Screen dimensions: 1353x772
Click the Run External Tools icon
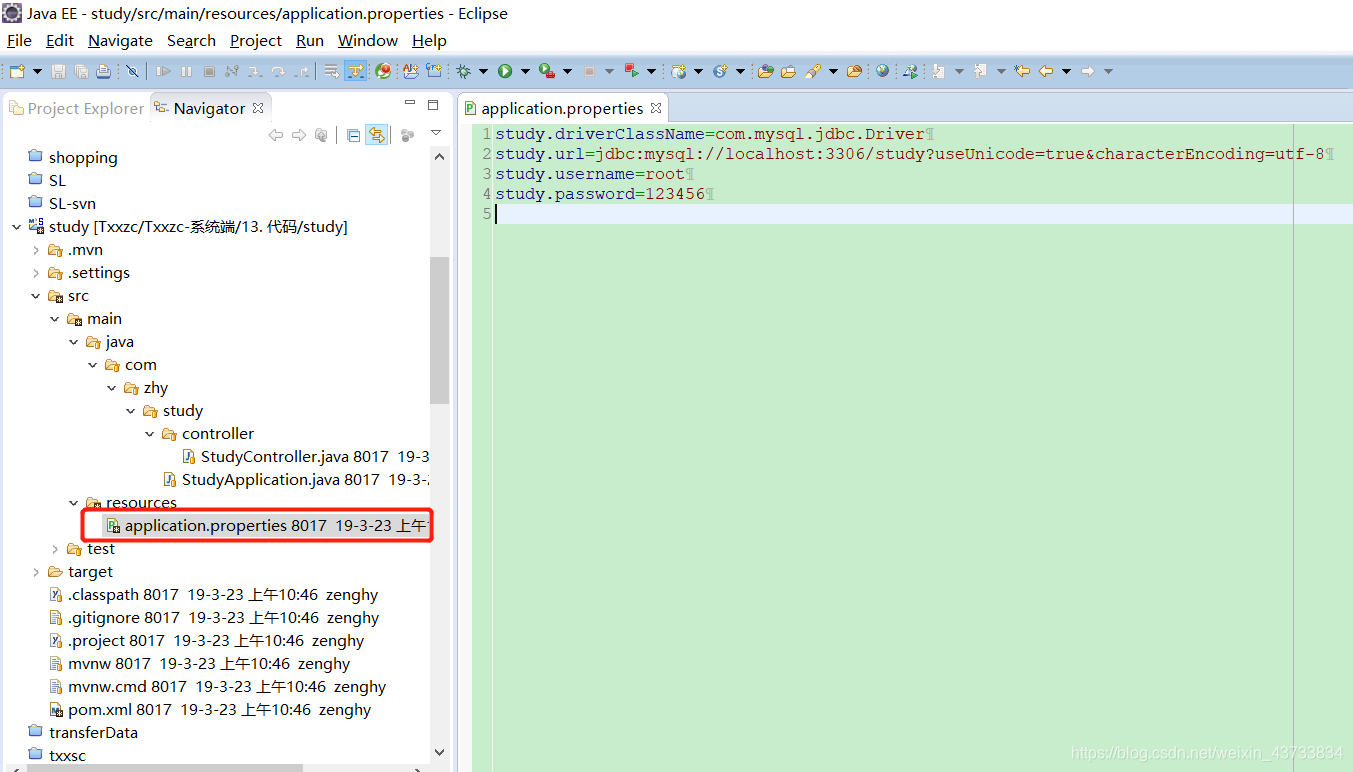[x=546, y=71]
